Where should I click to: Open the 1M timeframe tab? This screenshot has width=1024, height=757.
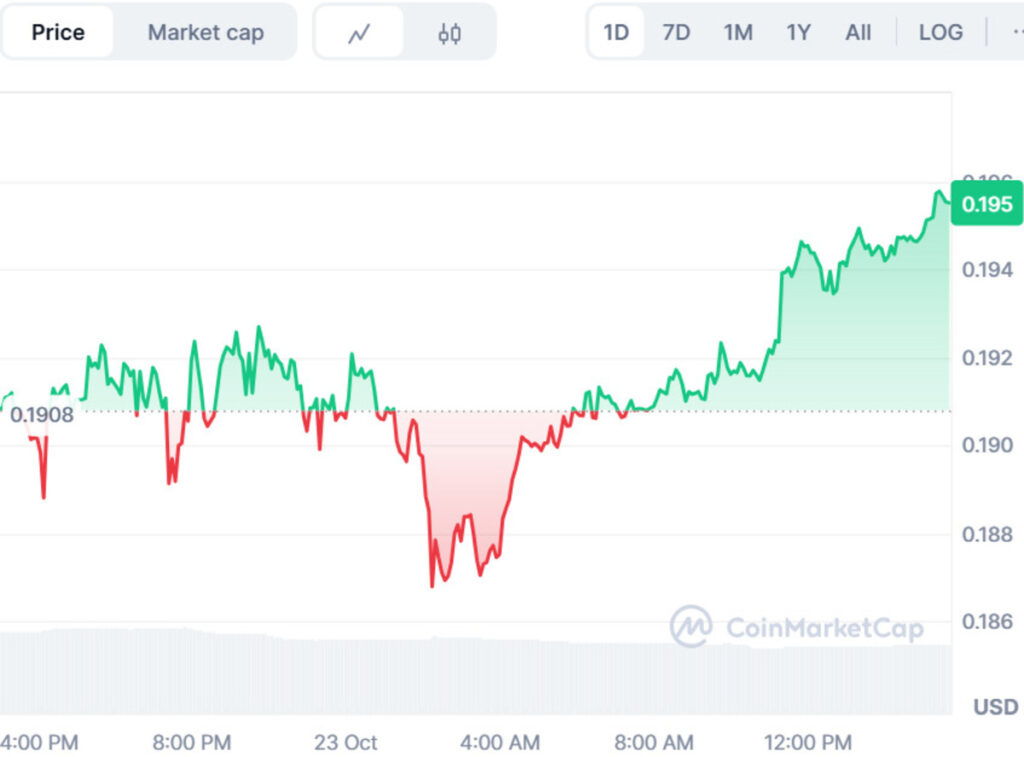[738, 31]
